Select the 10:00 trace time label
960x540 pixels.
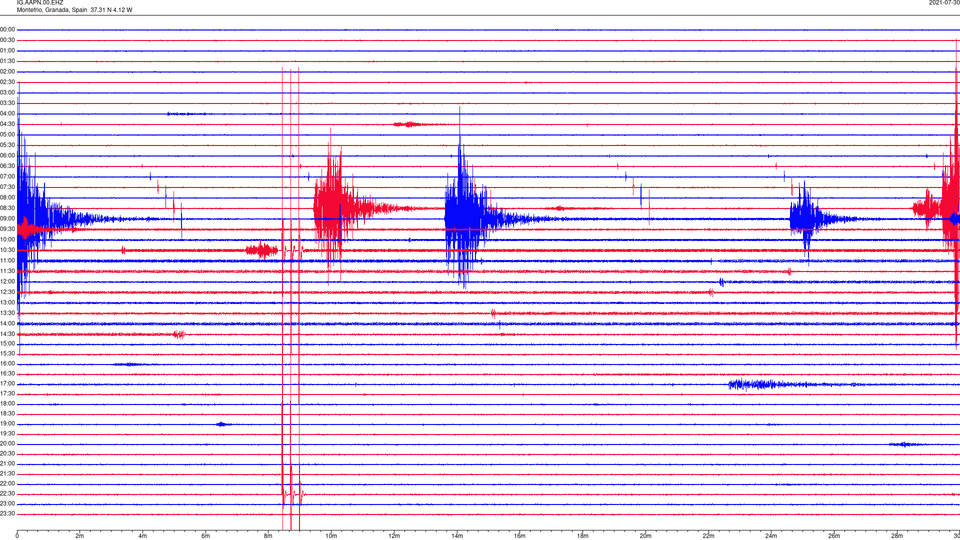(x=7, y=240)
